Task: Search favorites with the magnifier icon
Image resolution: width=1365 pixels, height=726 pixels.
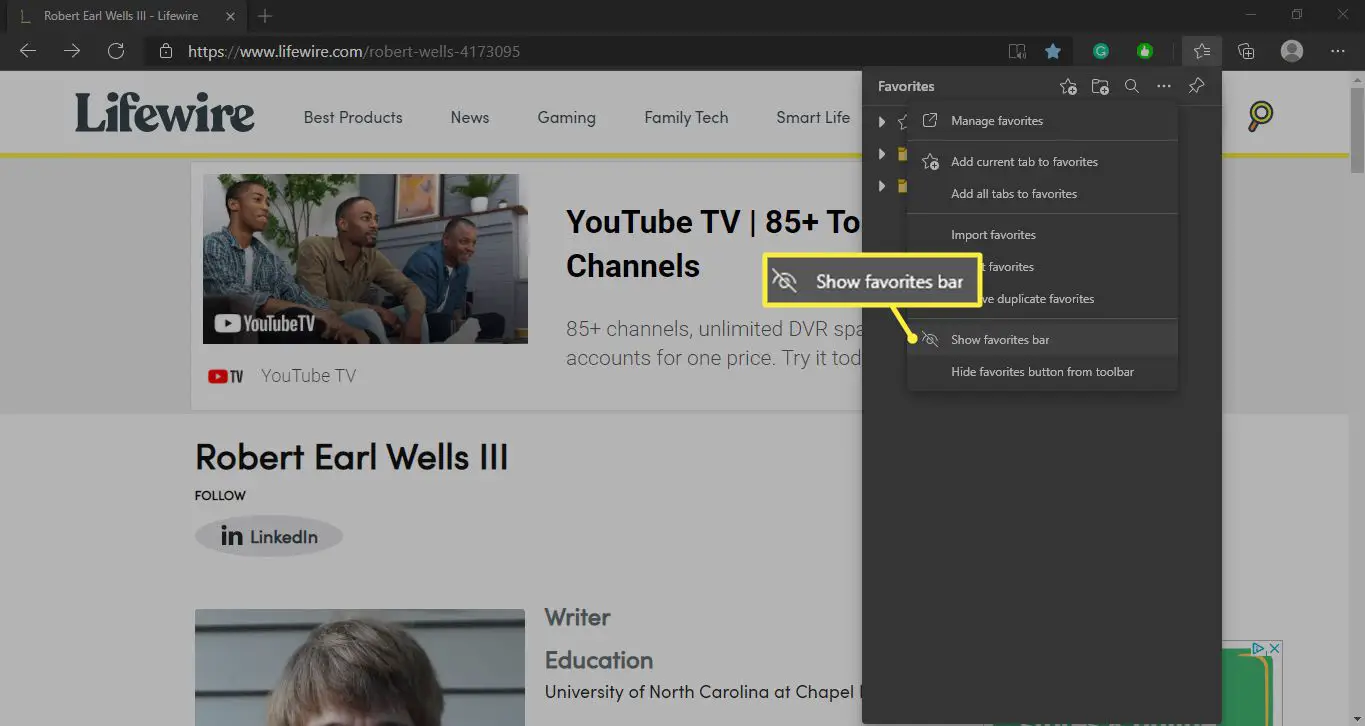Action: point(1132,87)
